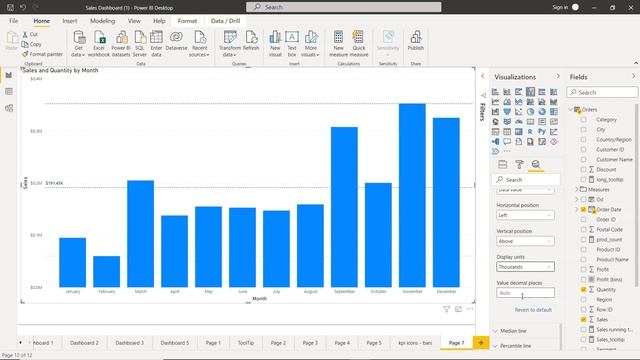Collapse the Orders table
The image size is (640, 360).
click(571, 109)
